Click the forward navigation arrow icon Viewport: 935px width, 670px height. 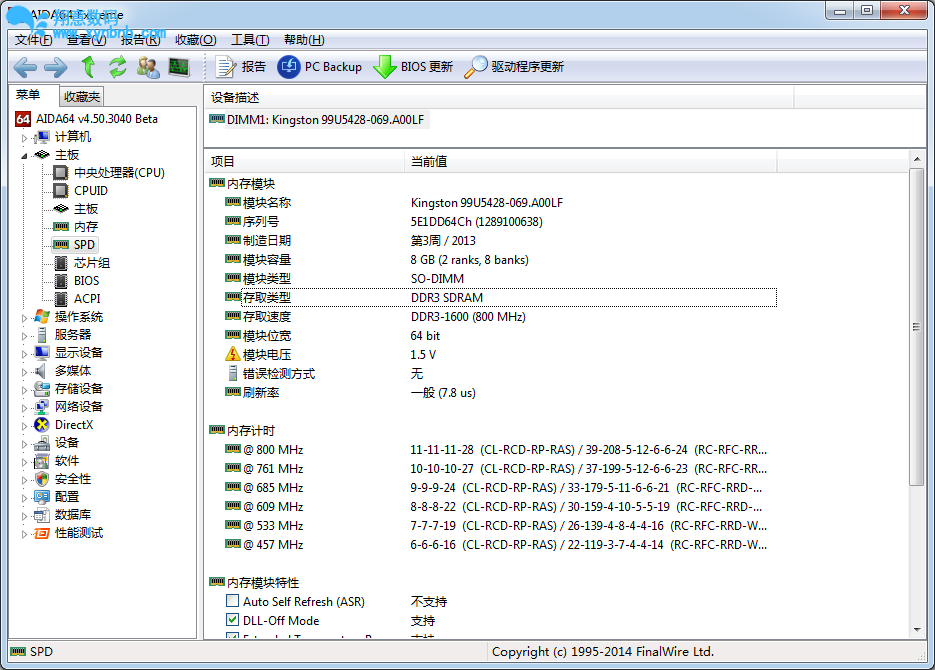[56, 67]
